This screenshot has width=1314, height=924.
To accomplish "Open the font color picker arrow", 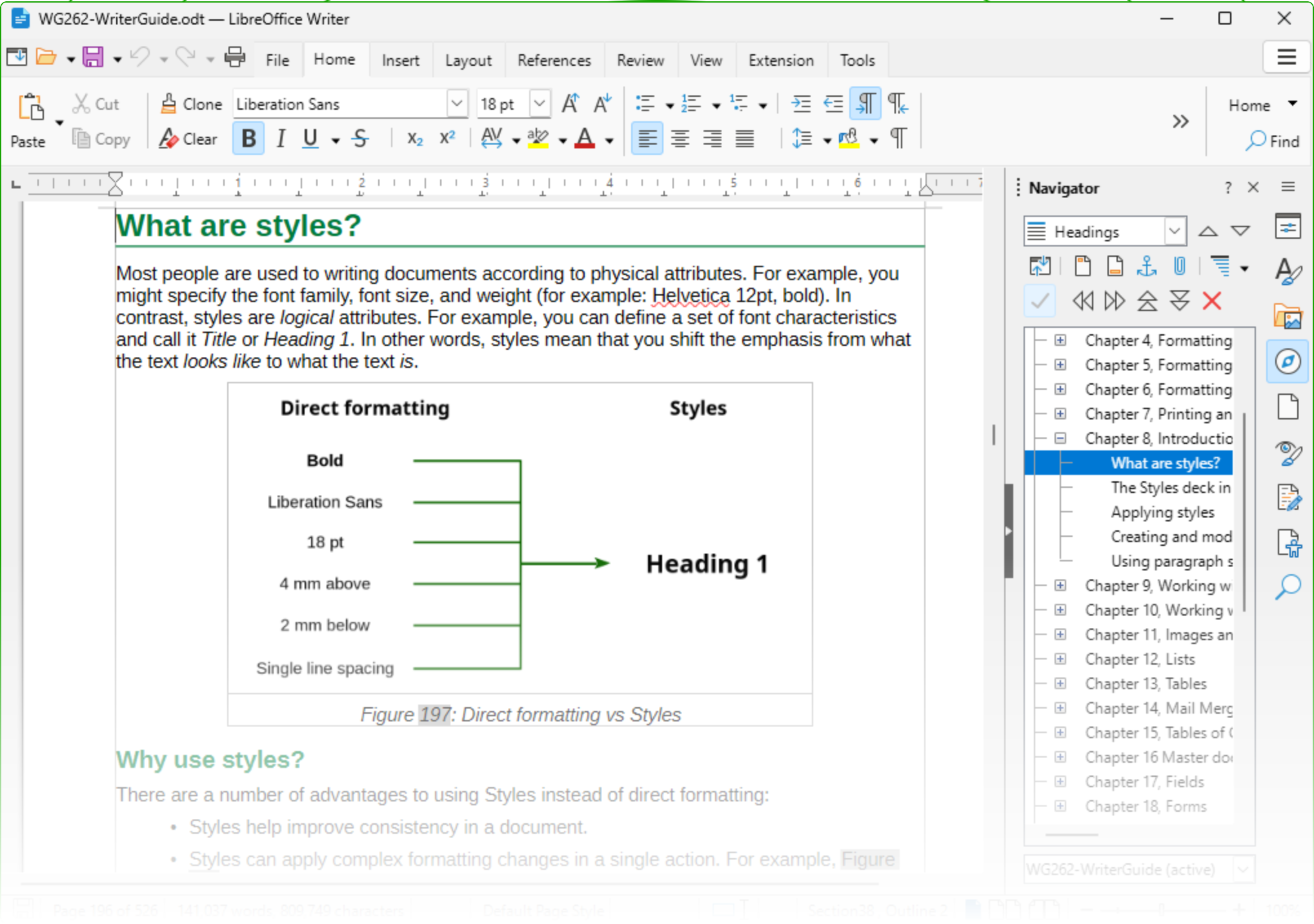I will tap(609, 140).
